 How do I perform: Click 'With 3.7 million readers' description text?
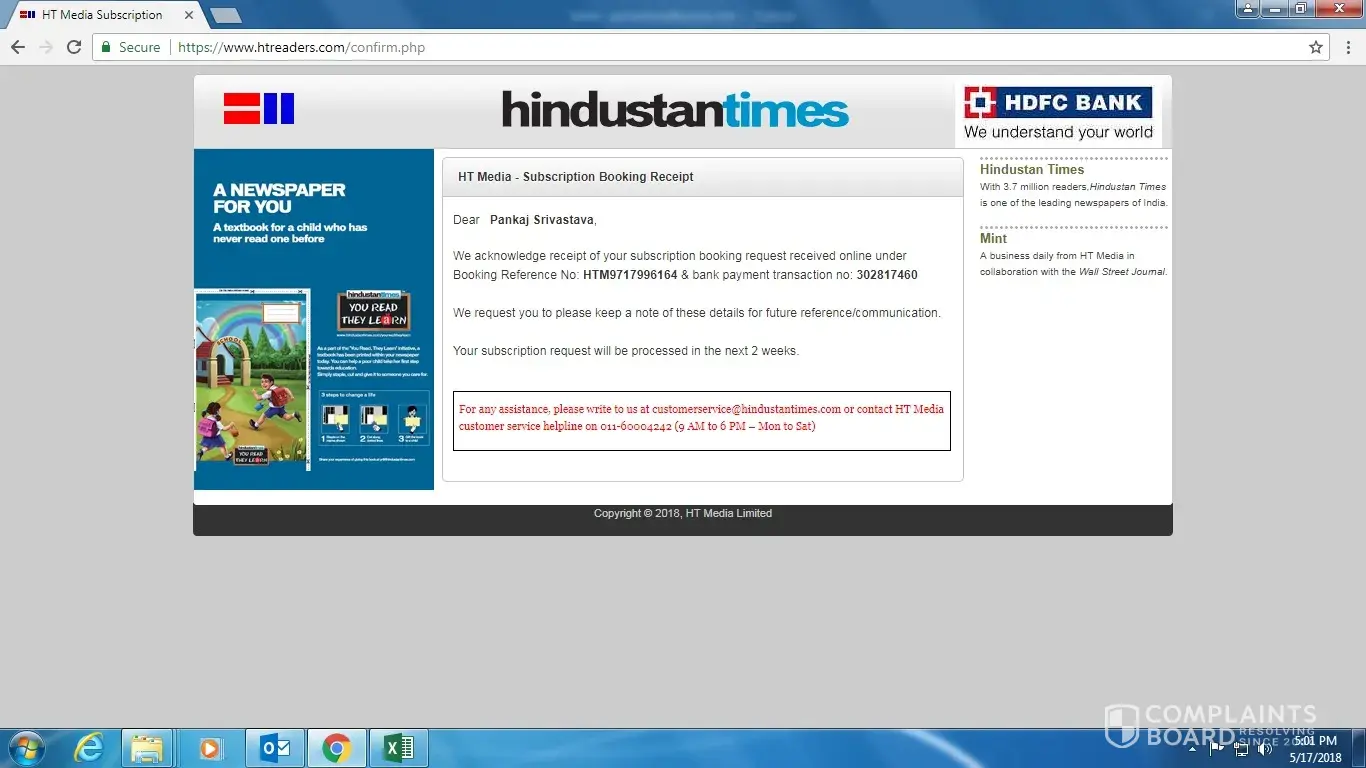pyautogui.click(x=1073, y=195)
